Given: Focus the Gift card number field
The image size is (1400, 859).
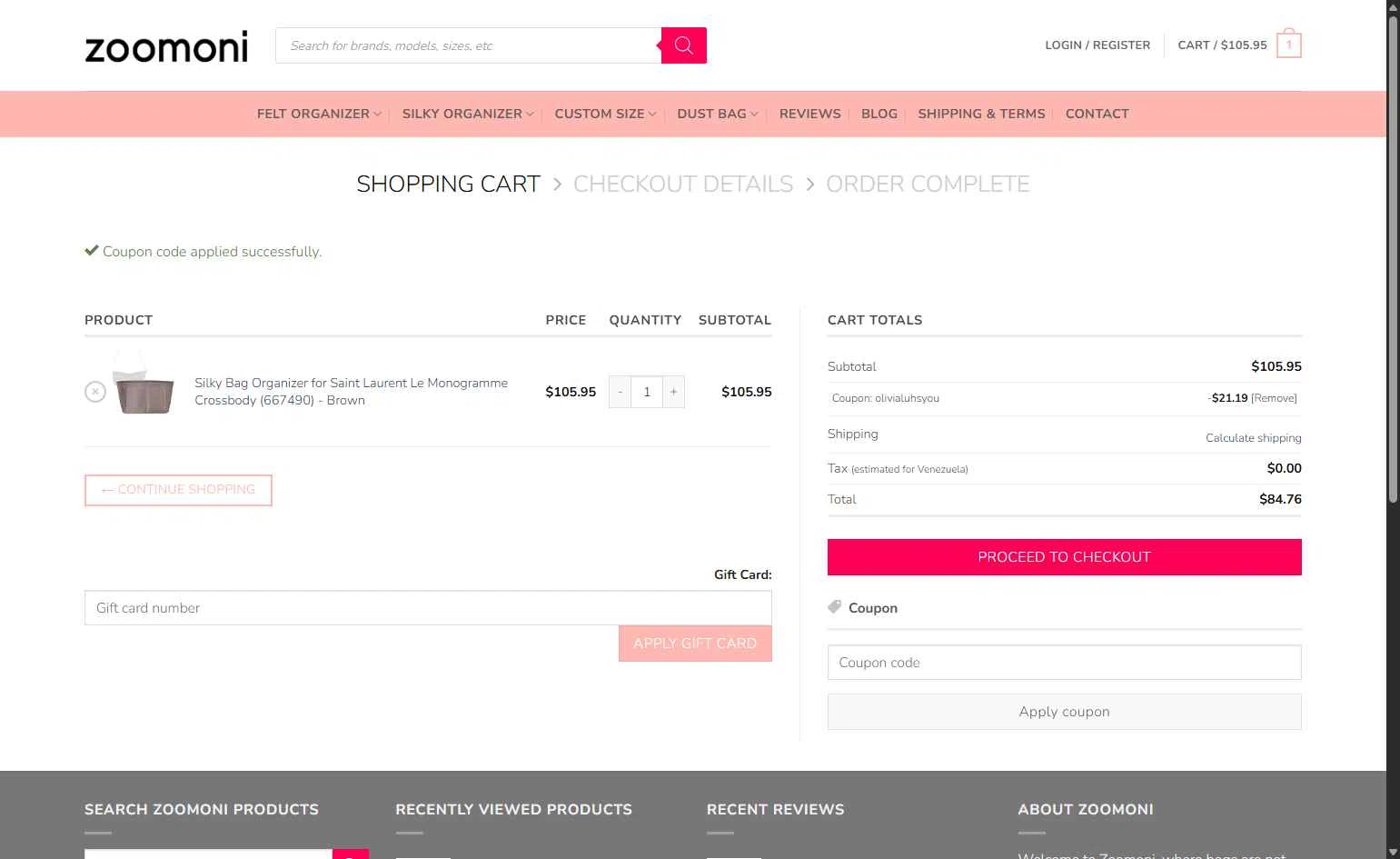Looking at the screenshot, I should coord(428,608).
